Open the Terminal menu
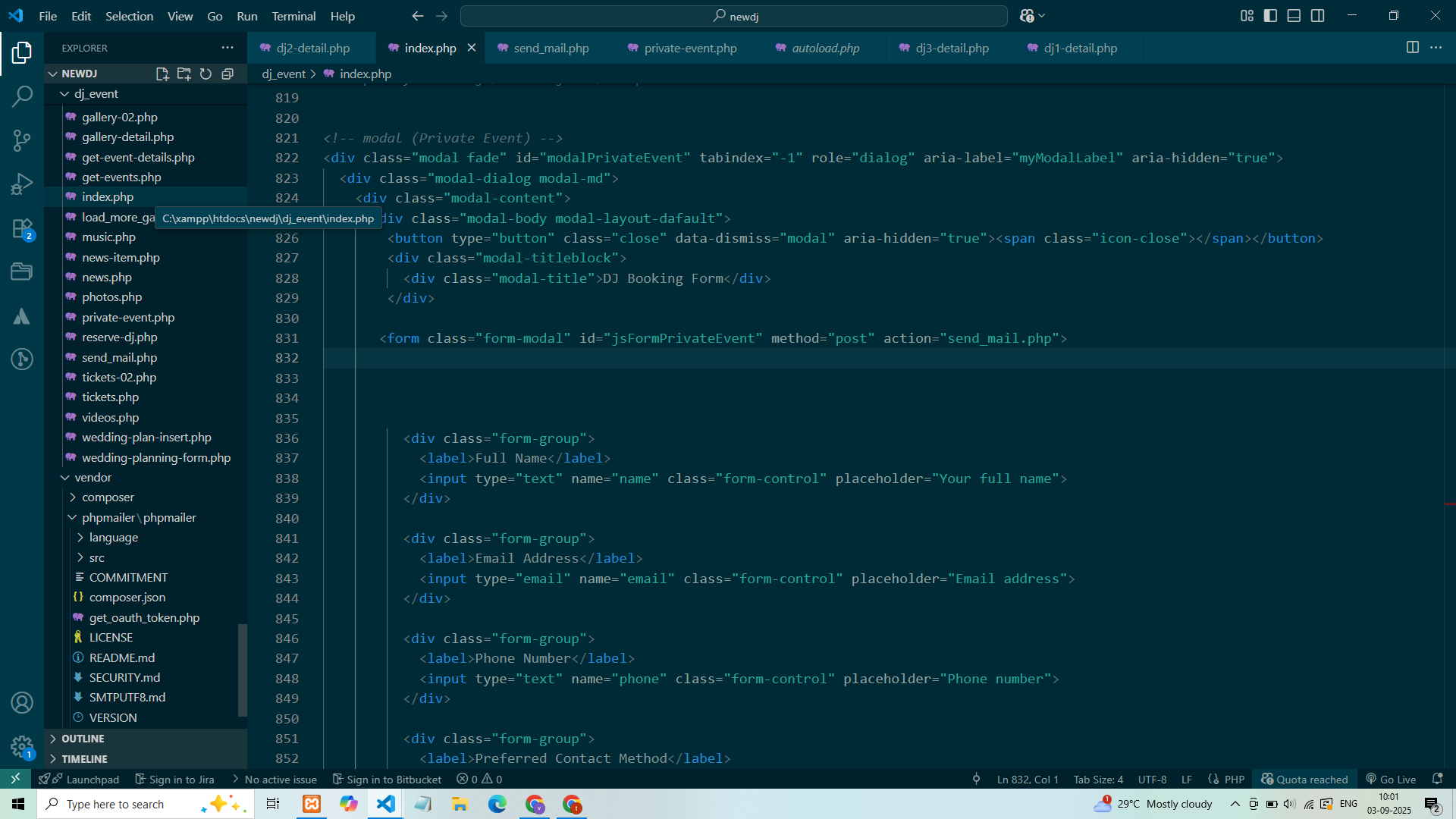1456x819 pixels. [x=293, y=16]
